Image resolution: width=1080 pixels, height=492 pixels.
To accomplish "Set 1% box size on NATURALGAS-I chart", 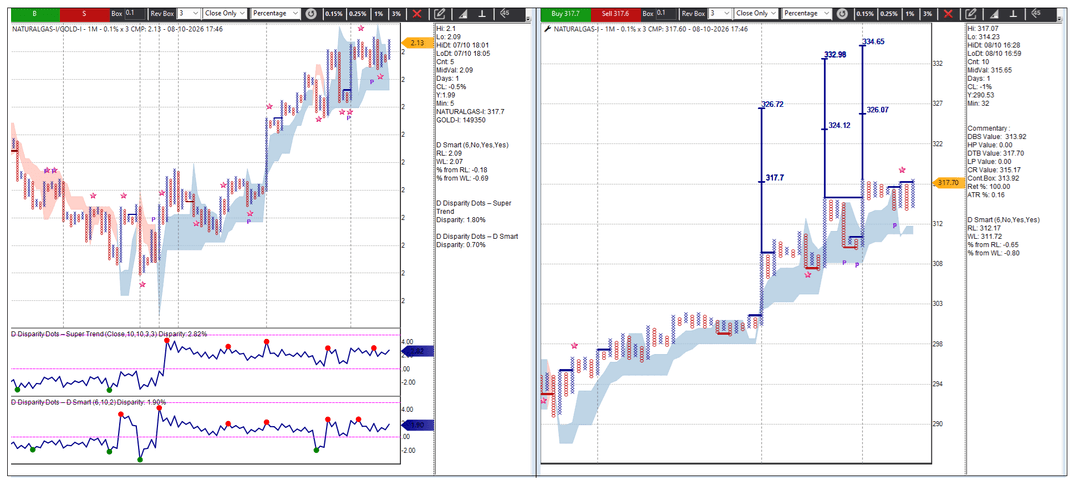I will pyautogui.click(x=911, y=13).
